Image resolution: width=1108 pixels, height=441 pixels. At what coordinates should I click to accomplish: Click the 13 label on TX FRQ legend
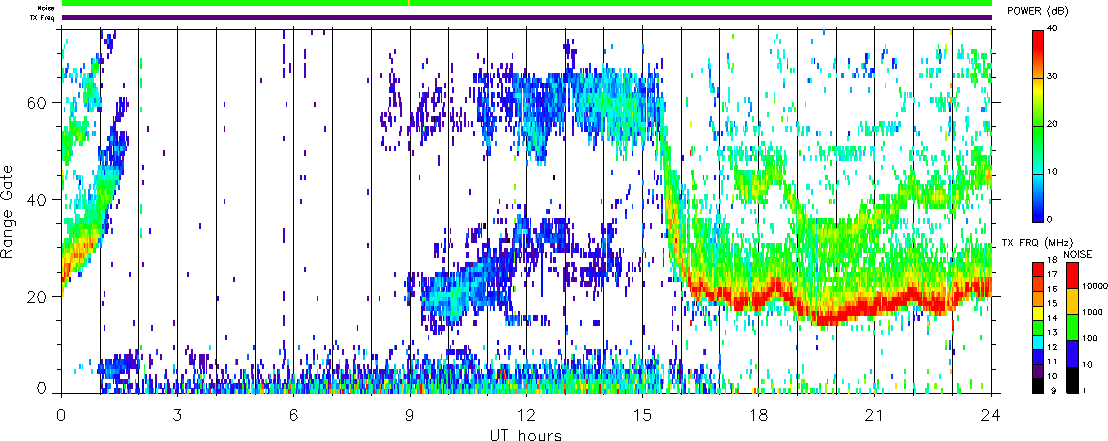click(1052, 332)
